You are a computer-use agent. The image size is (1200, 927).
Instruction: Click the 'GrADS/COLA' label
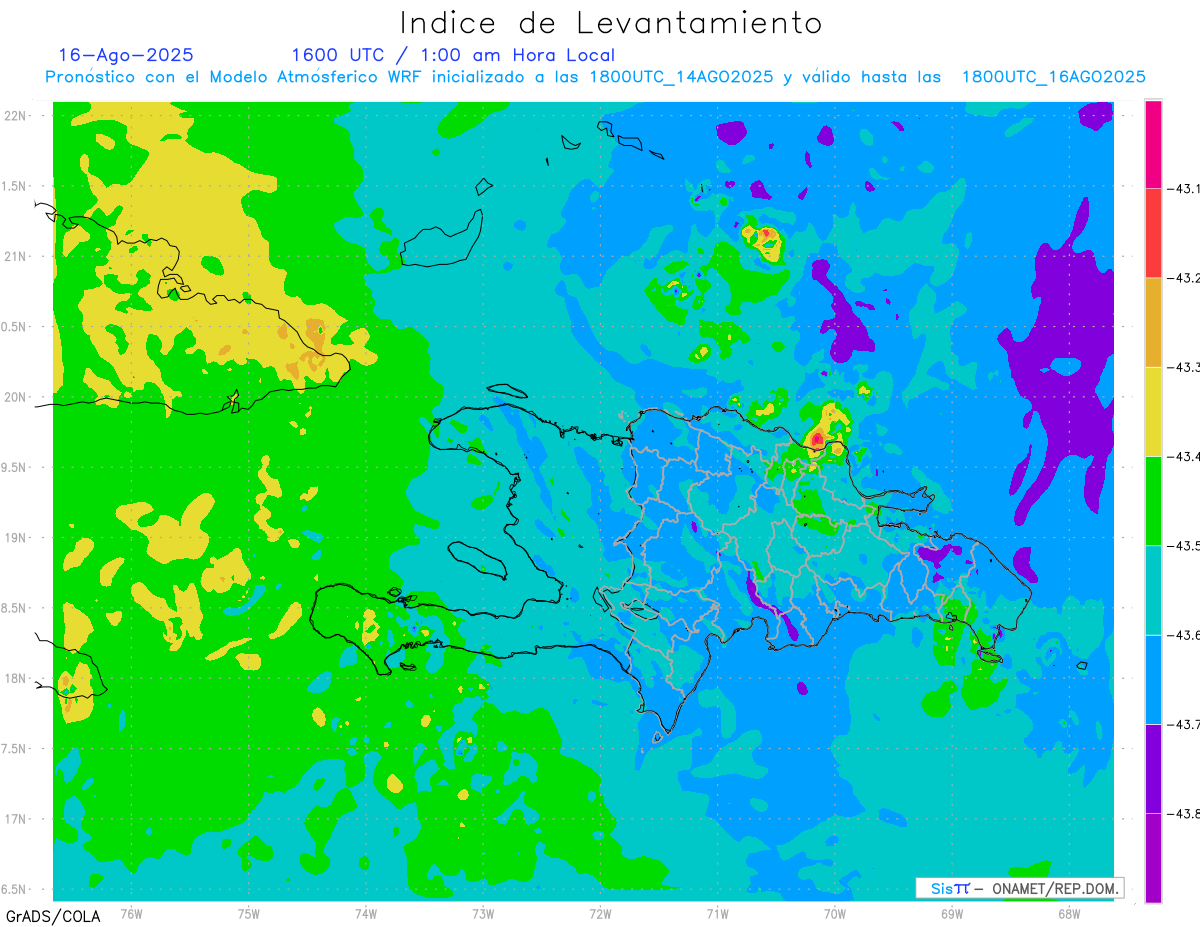(x=53, y=916)
